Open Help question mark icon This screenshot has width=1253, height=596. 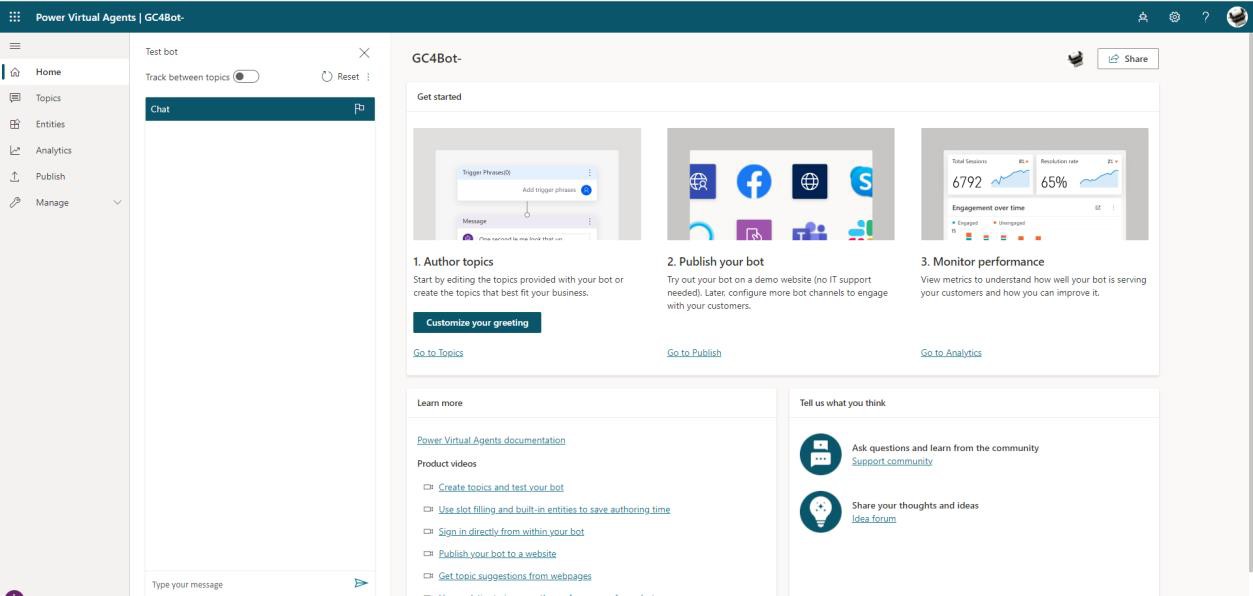coord(1206,16)
